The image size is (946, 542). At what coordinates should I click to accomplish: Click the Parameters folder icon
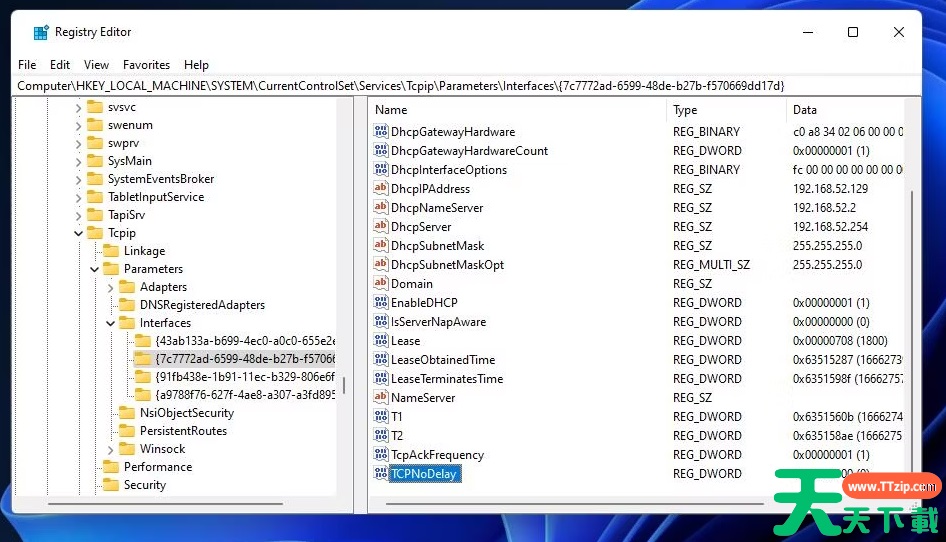coord(111,269)
